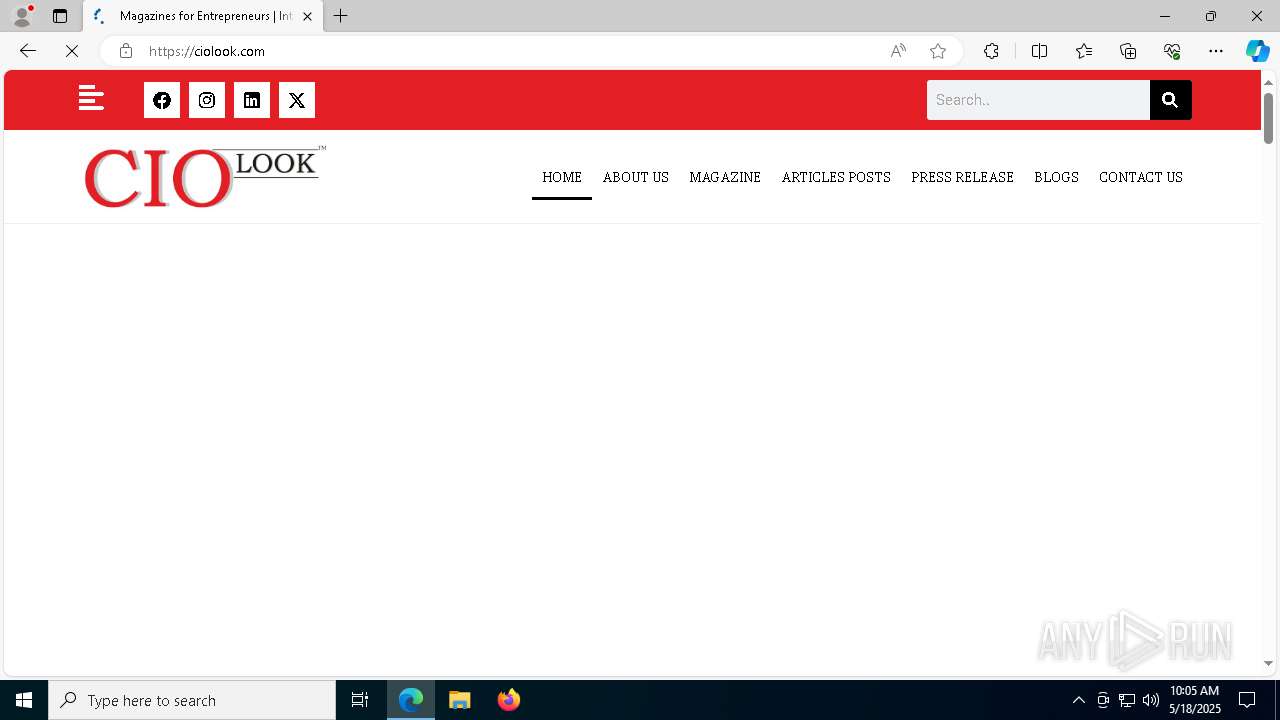
Task: Toggle Split screen view
Action: 1039,51
